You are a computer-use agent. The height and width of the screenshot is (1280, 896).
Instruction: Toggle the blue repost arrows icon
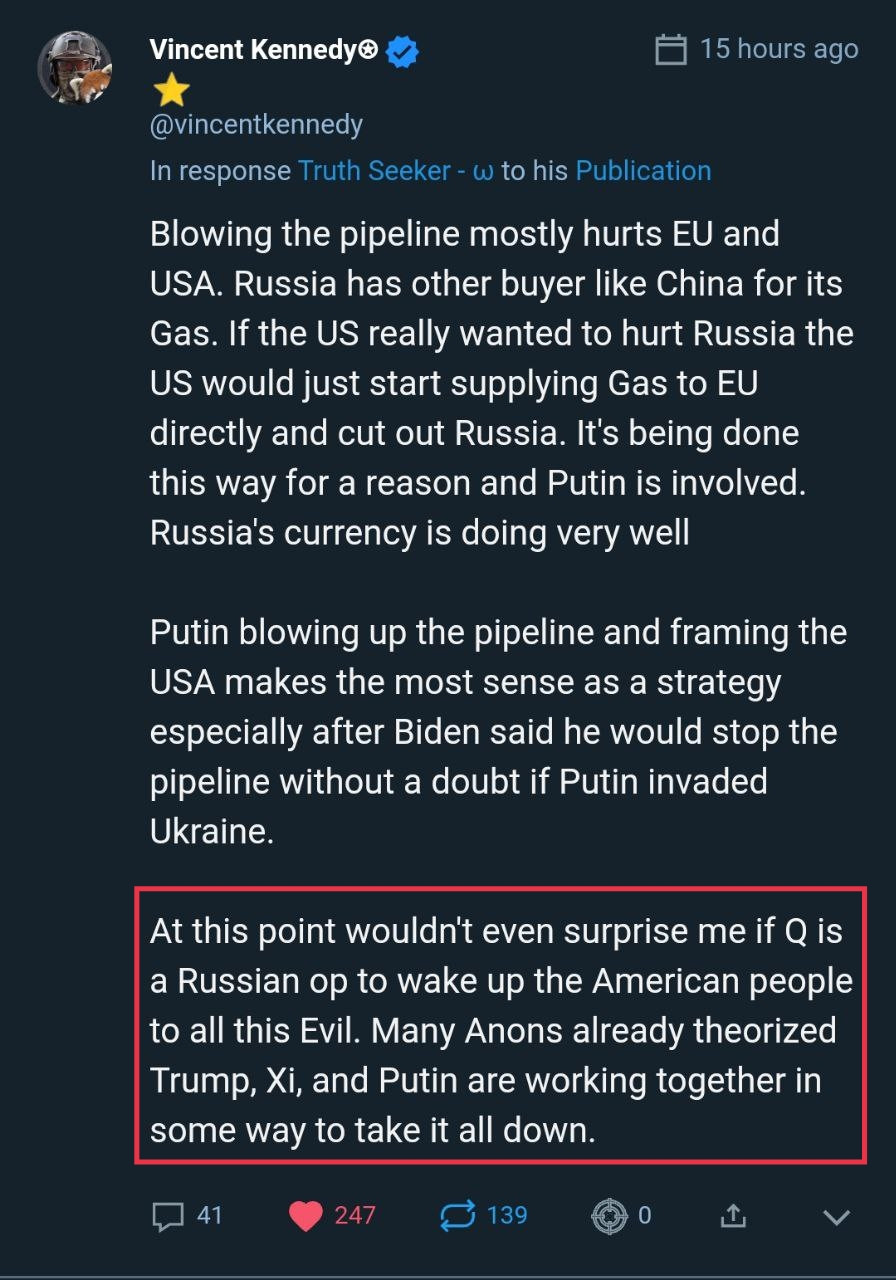coord(457,1216)
